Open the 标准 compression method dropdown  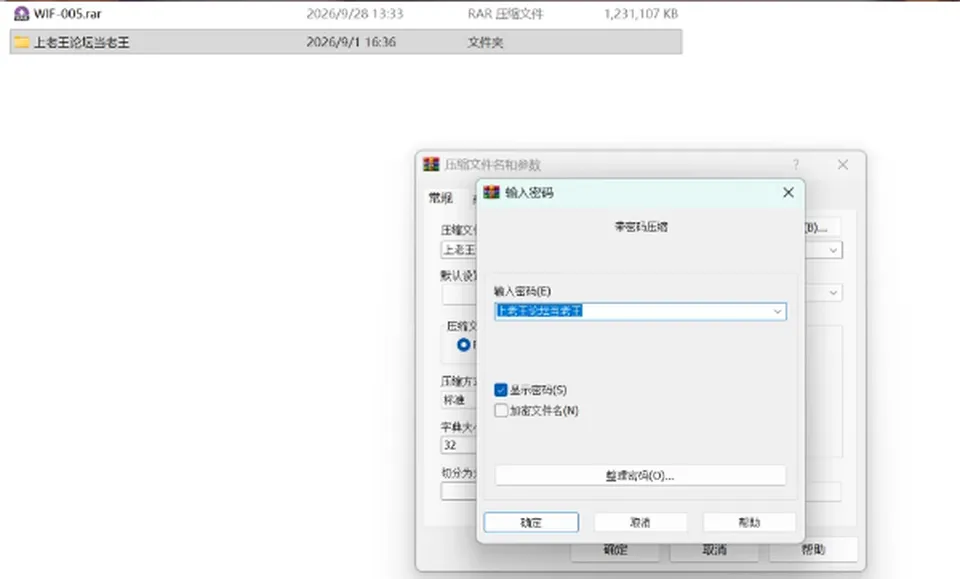click(459, 400)
